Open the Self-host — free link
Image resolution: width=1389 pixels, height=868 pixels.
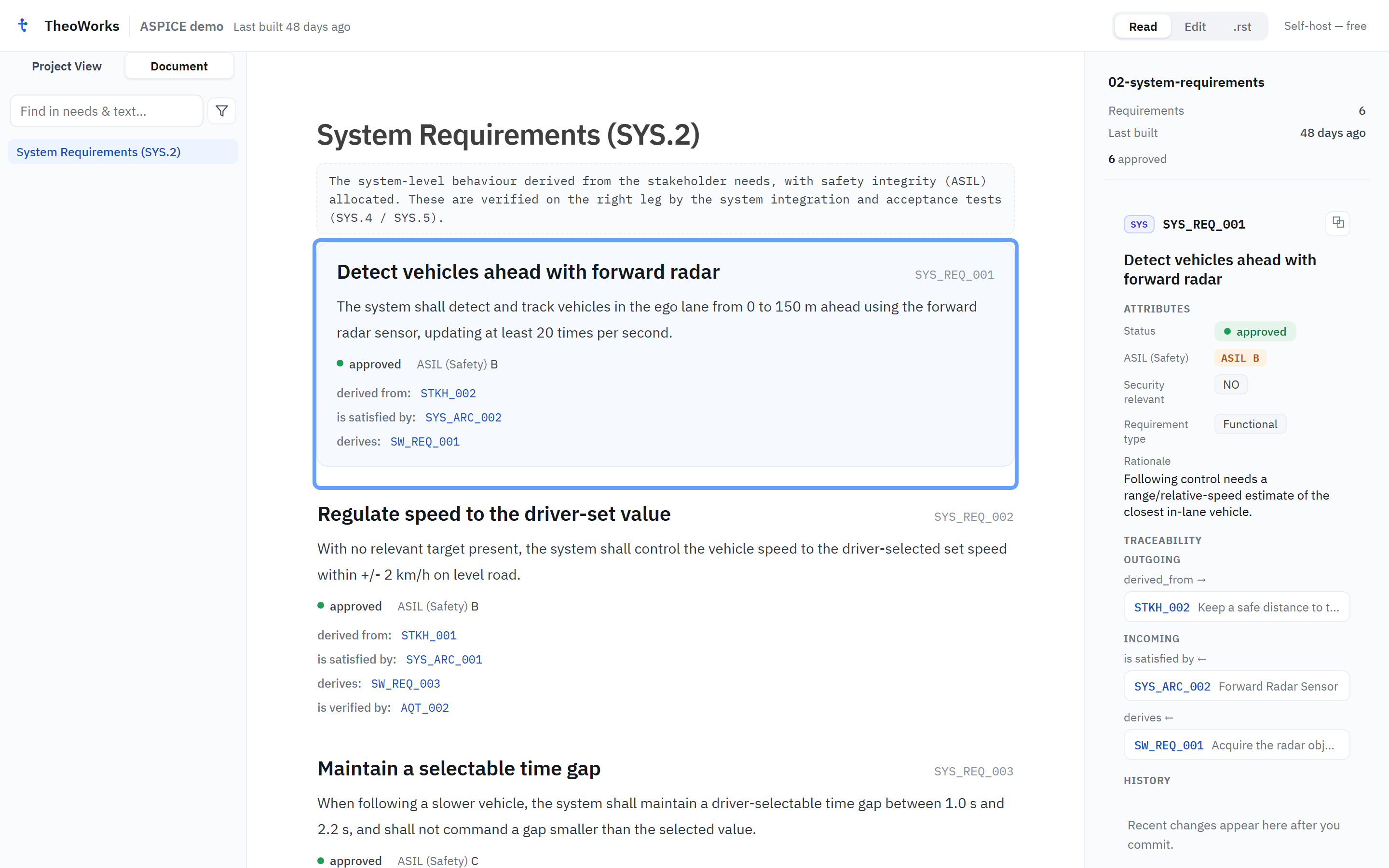coord(1325,26)
